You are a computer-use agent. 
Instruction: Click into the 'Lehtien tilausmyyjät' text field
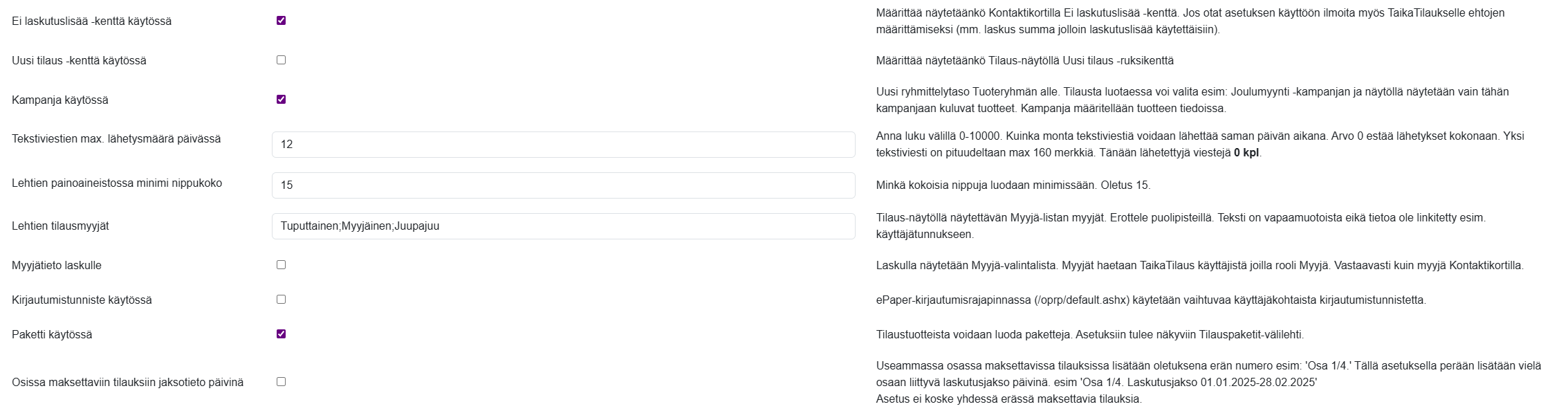point(563,226)
